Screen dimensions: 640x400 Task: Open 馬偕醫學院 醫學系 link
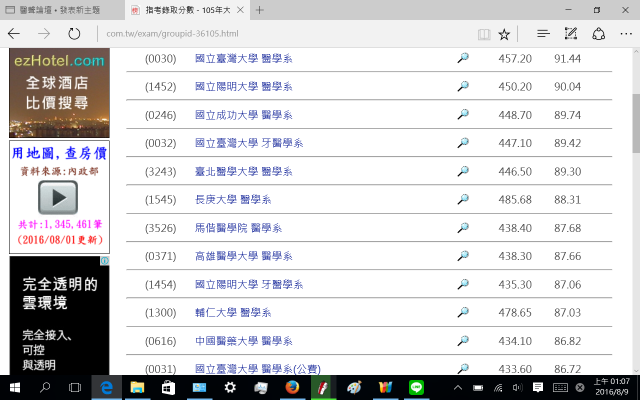click(x=238, y=228)
